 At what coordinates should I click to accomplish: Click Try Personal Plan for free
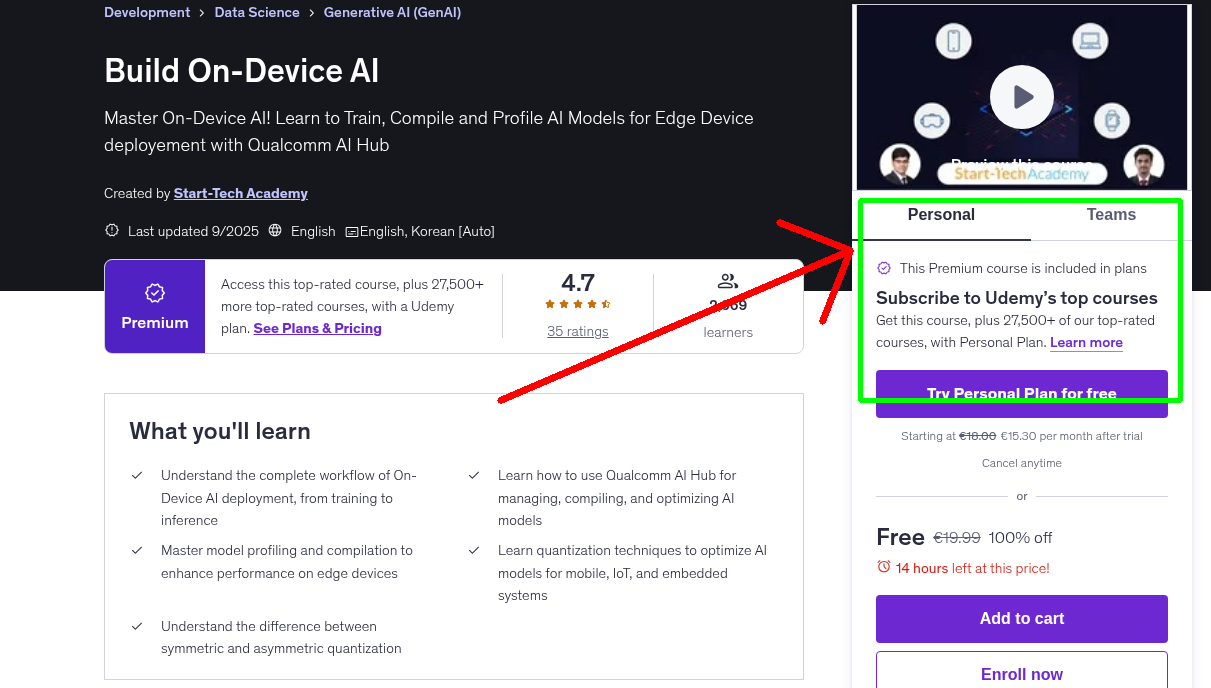(1022, 394)
